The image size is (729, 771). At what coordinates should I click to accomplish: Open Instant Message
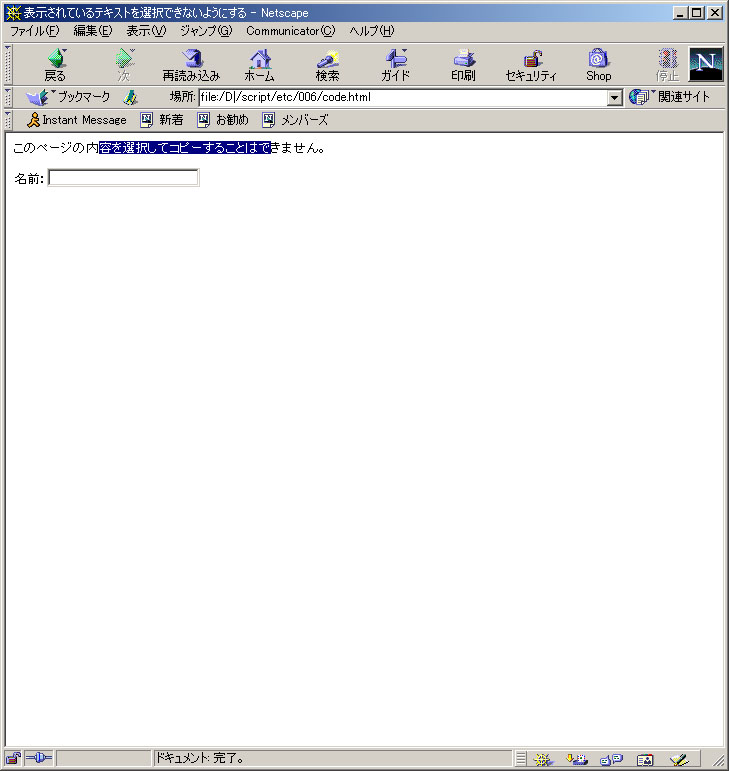[x=77, y=120]
